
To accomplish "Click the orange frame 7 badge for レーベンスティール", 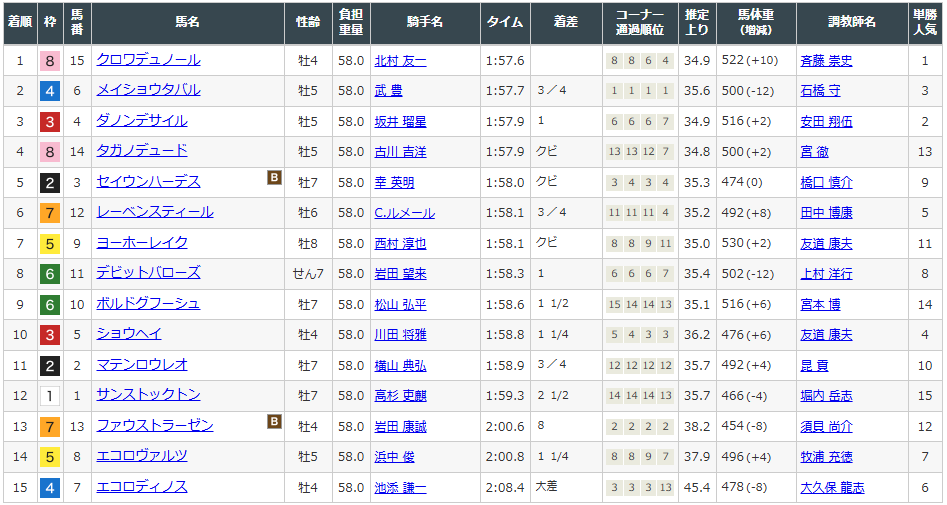I will tap(49, 213).
